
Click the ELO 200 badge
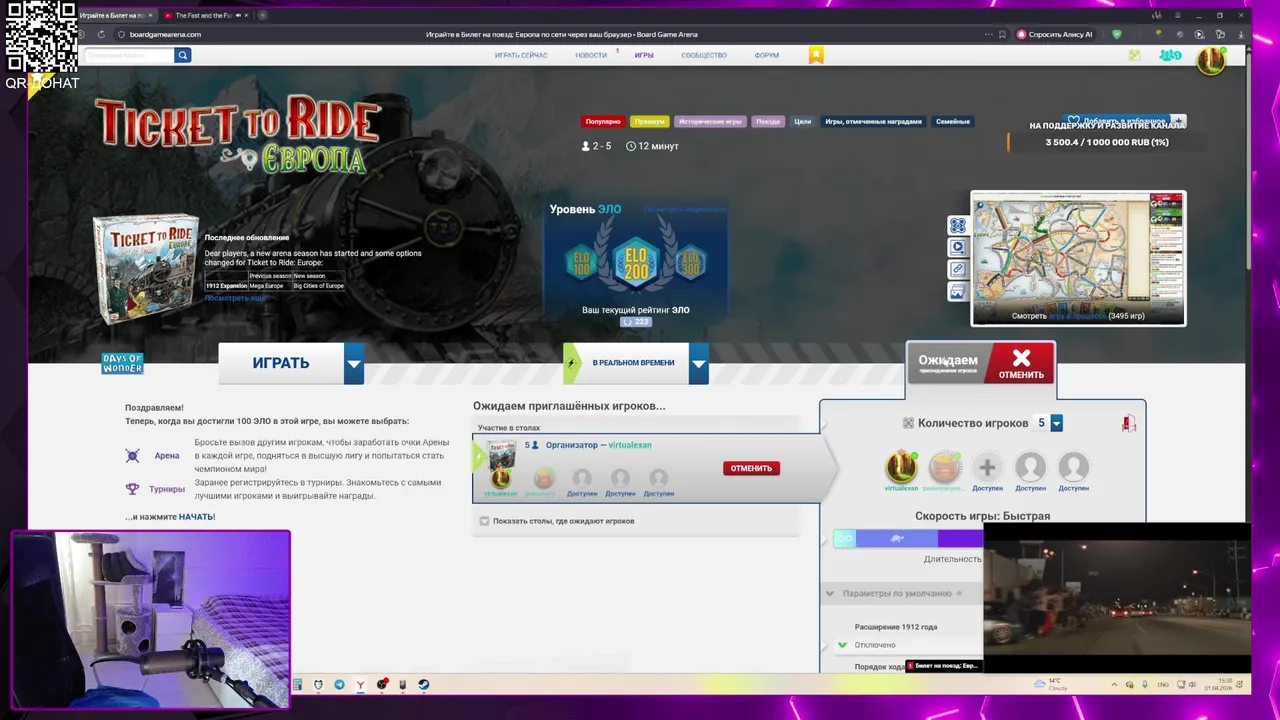636,263
